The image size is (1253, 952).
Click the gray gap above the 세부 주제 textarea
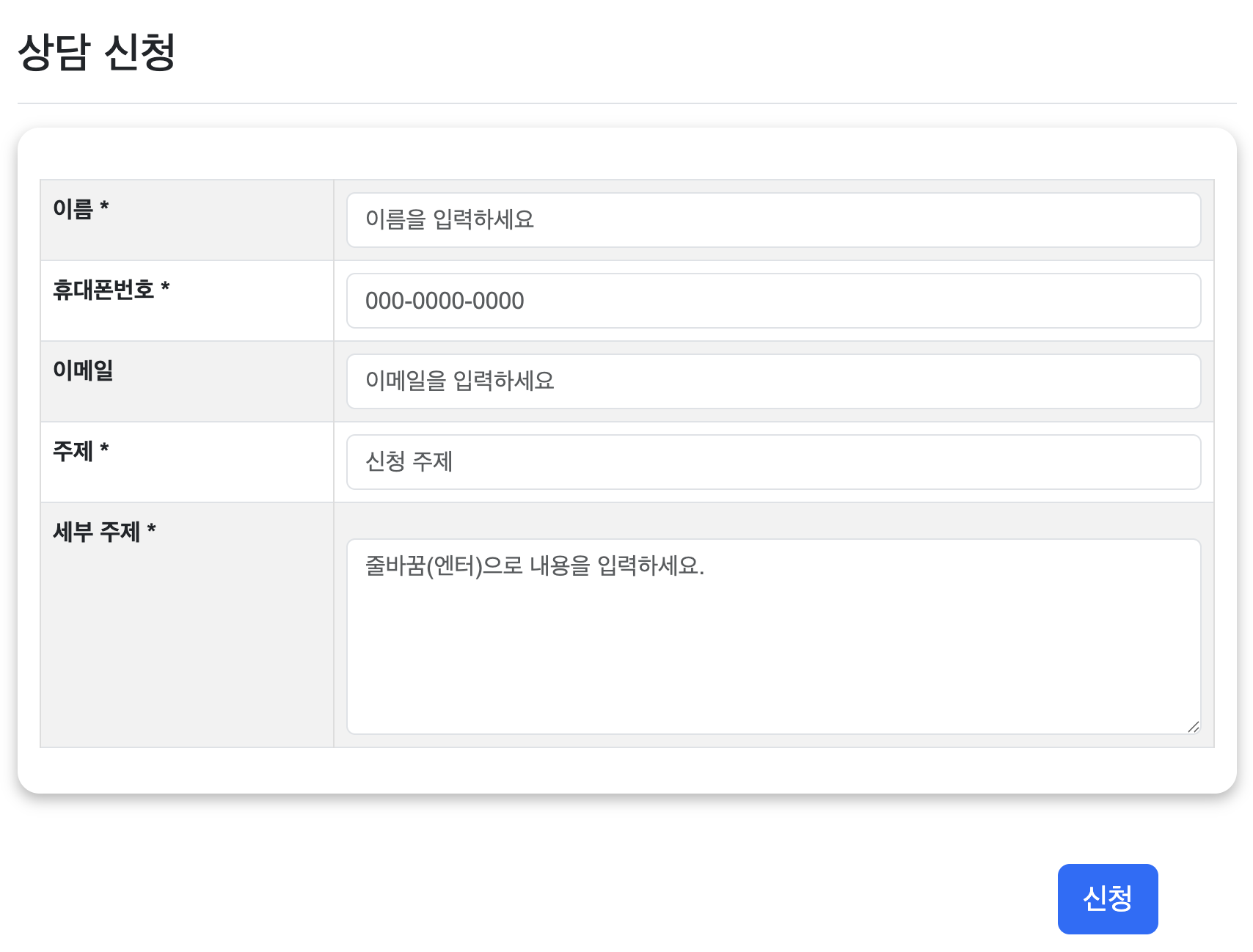pos(773,521)
